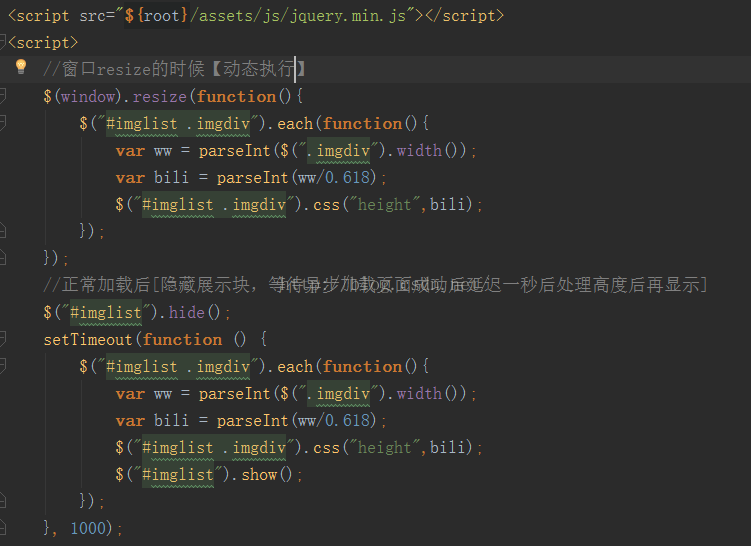
Task: Click the 'hide' method on #imglist
Action: pyautogui.click(x=186, y=312)
